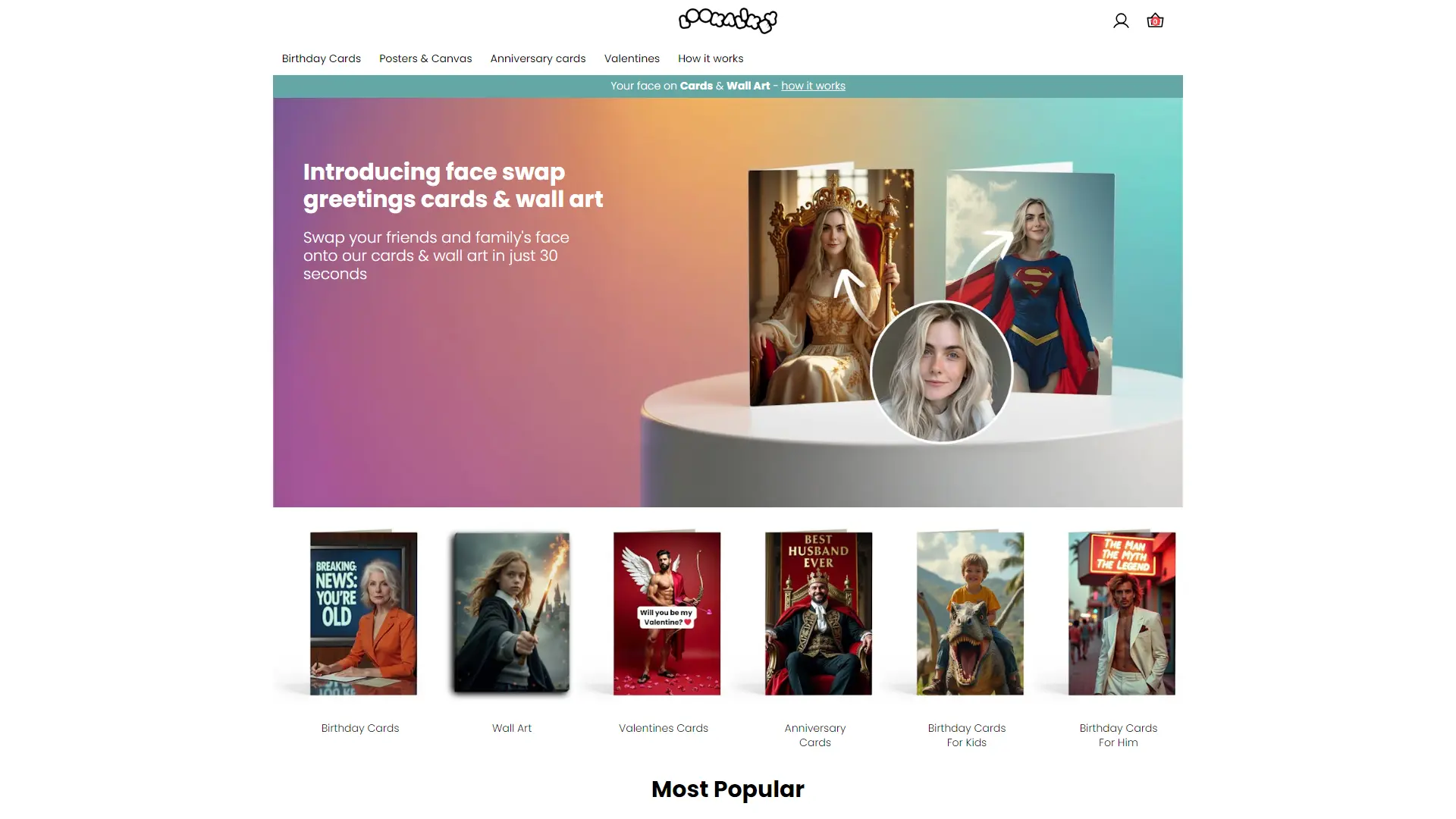
Task: Open Birthday Cards For Kids label
Action: coord(967,735)
